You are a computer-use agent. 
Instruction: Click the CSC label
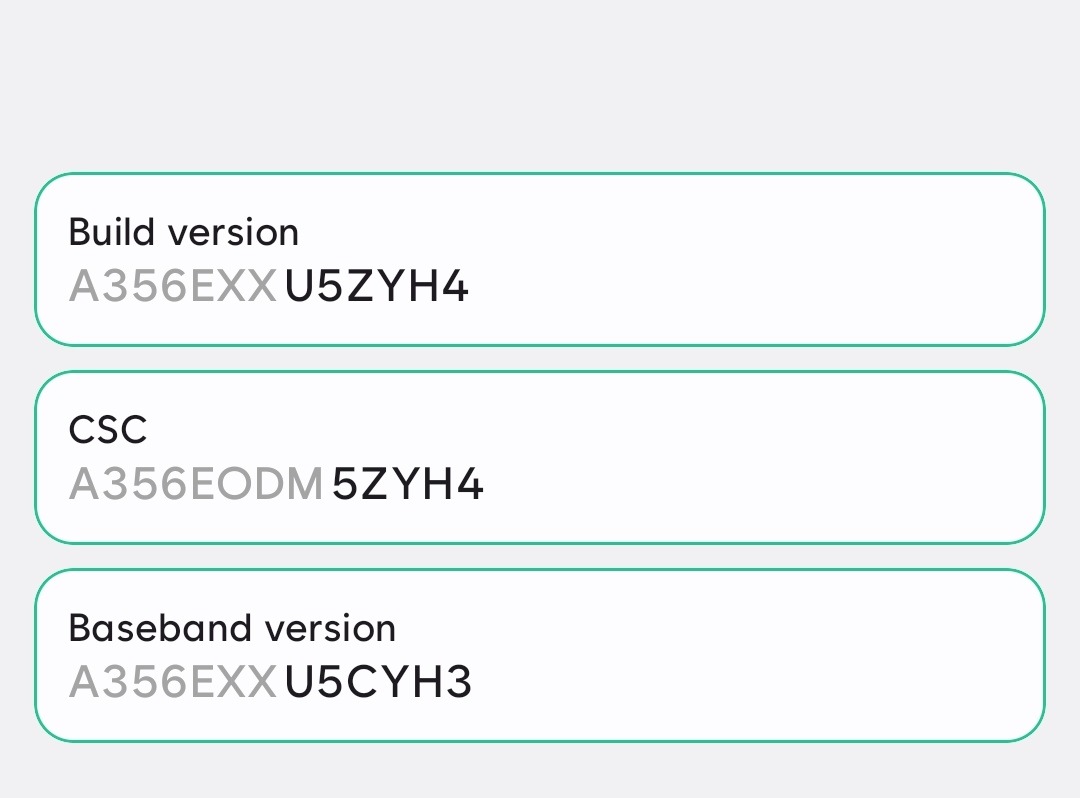108,430
